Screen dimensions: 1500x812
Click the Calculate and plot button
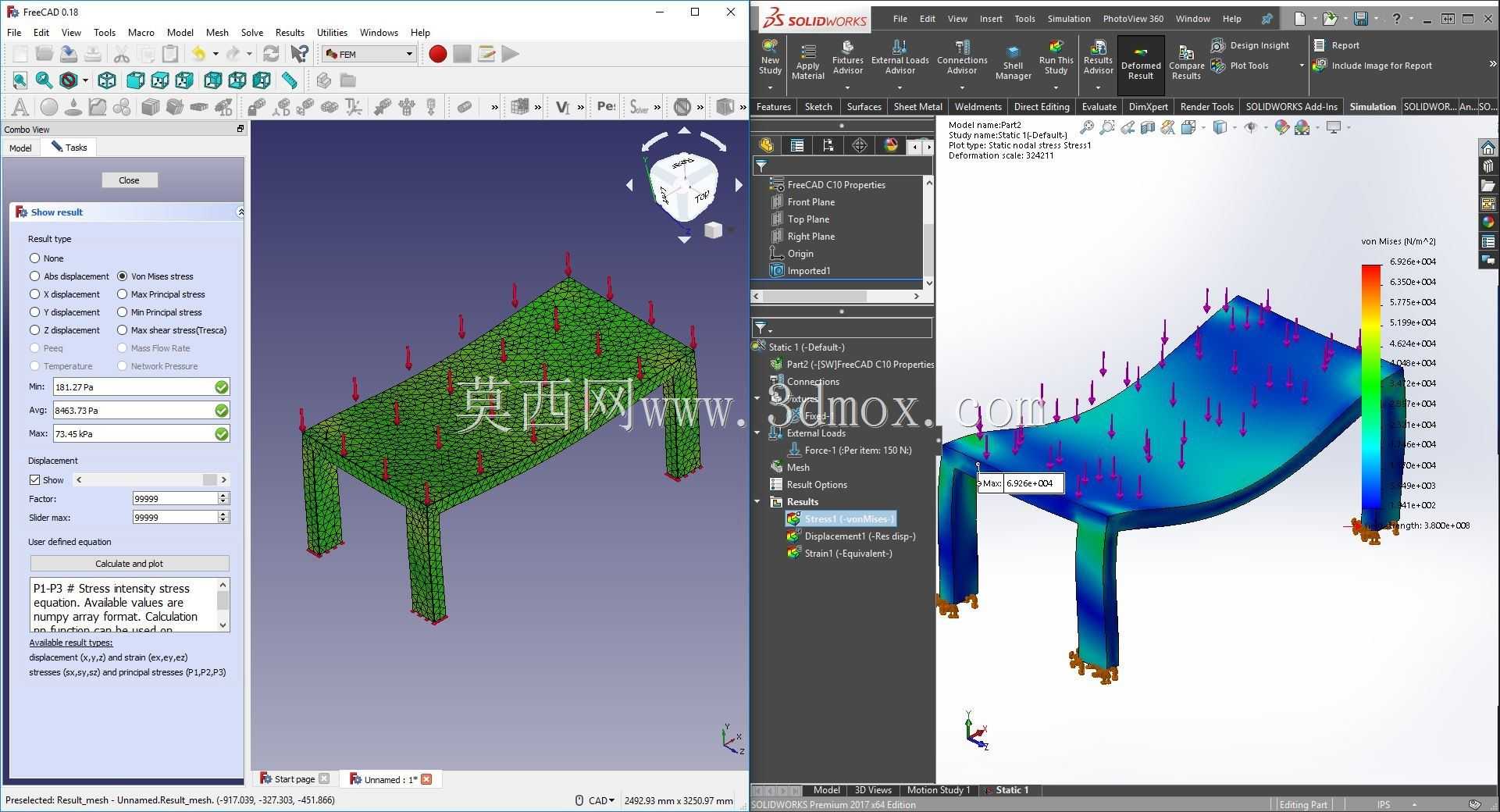coord(130,564)
